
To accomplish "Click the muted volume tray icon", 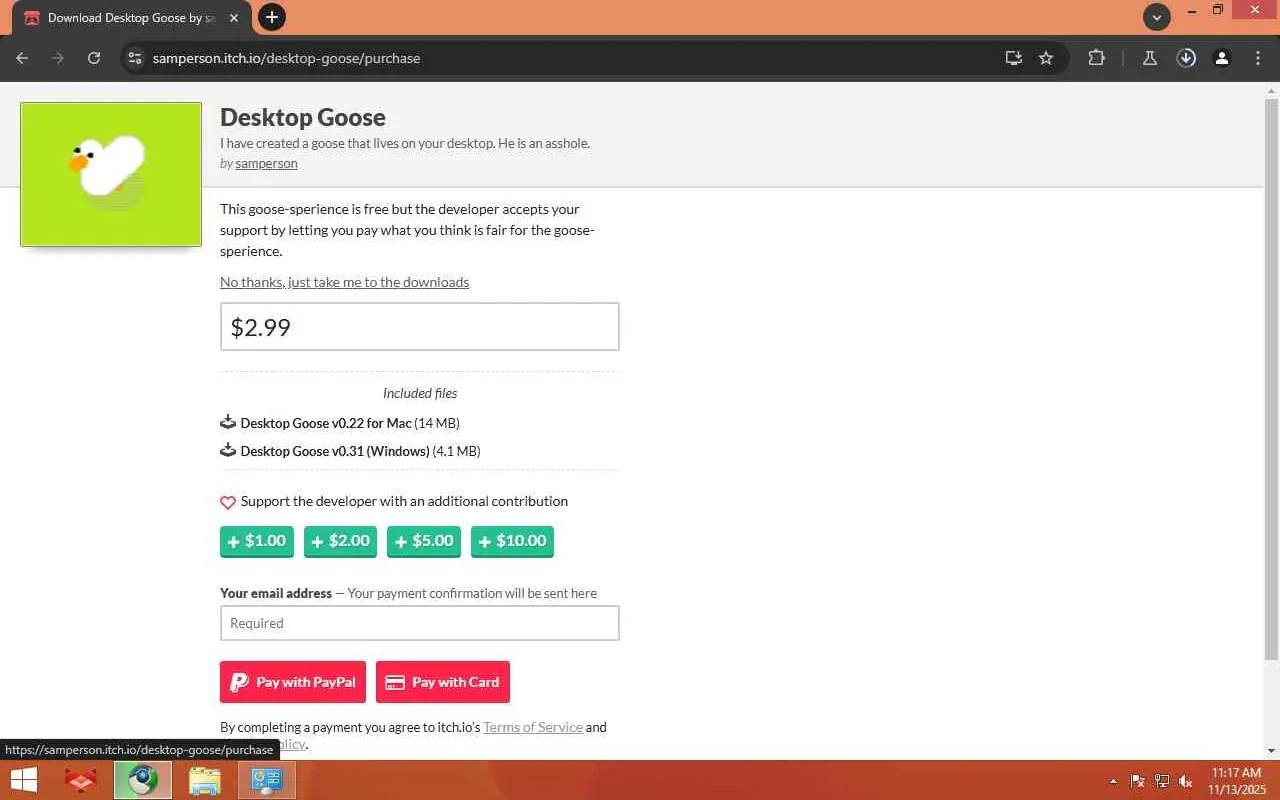I will pyautogui.click(x=1186, y=781).
